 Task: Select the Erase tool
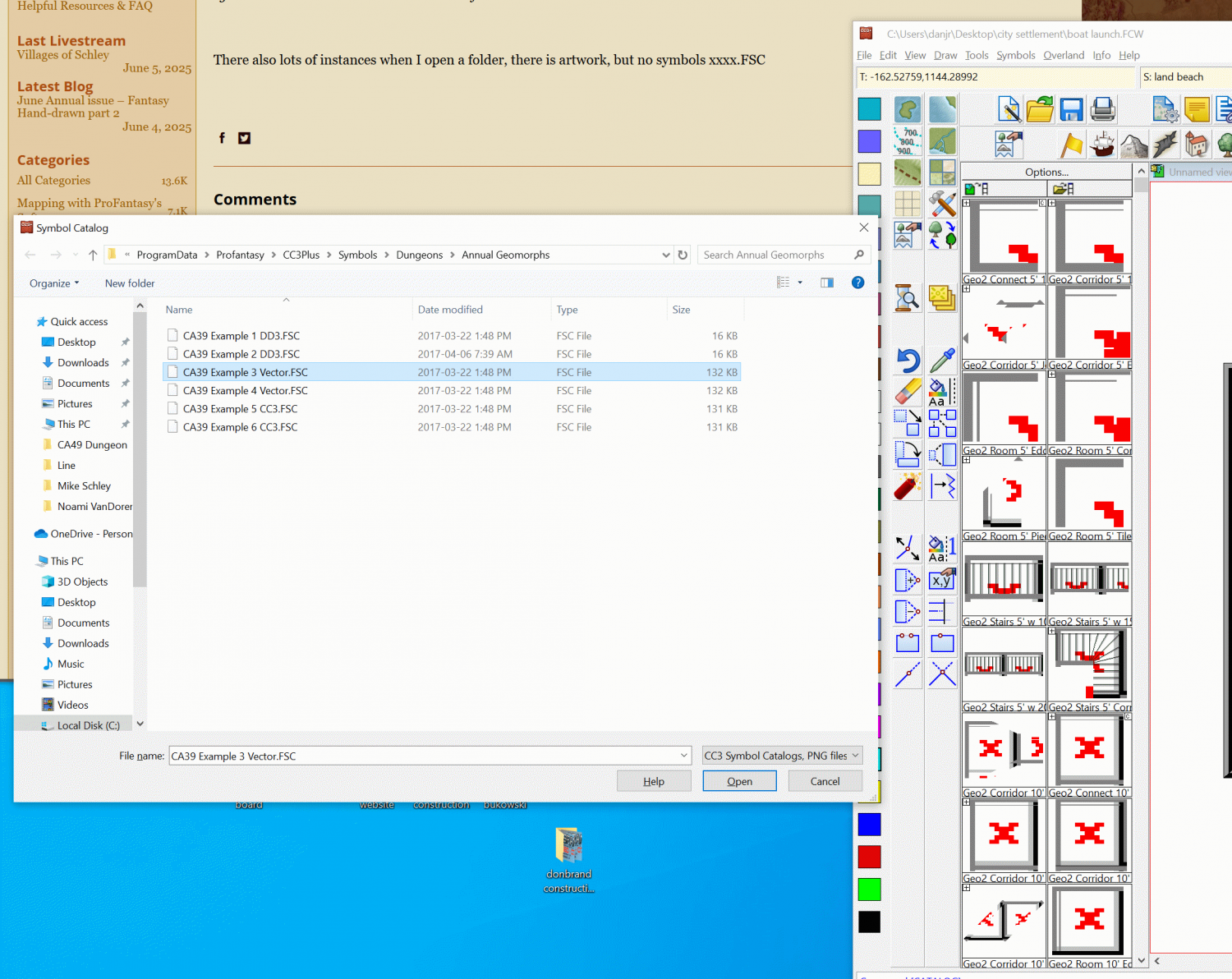908,392
